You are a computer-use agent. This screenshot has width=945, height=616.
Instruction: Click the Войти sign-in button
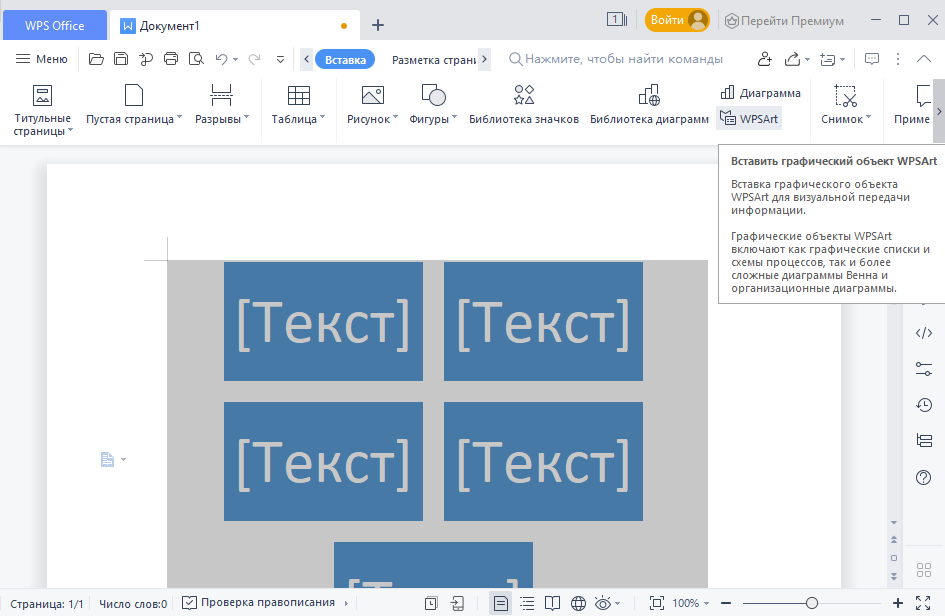677,21
